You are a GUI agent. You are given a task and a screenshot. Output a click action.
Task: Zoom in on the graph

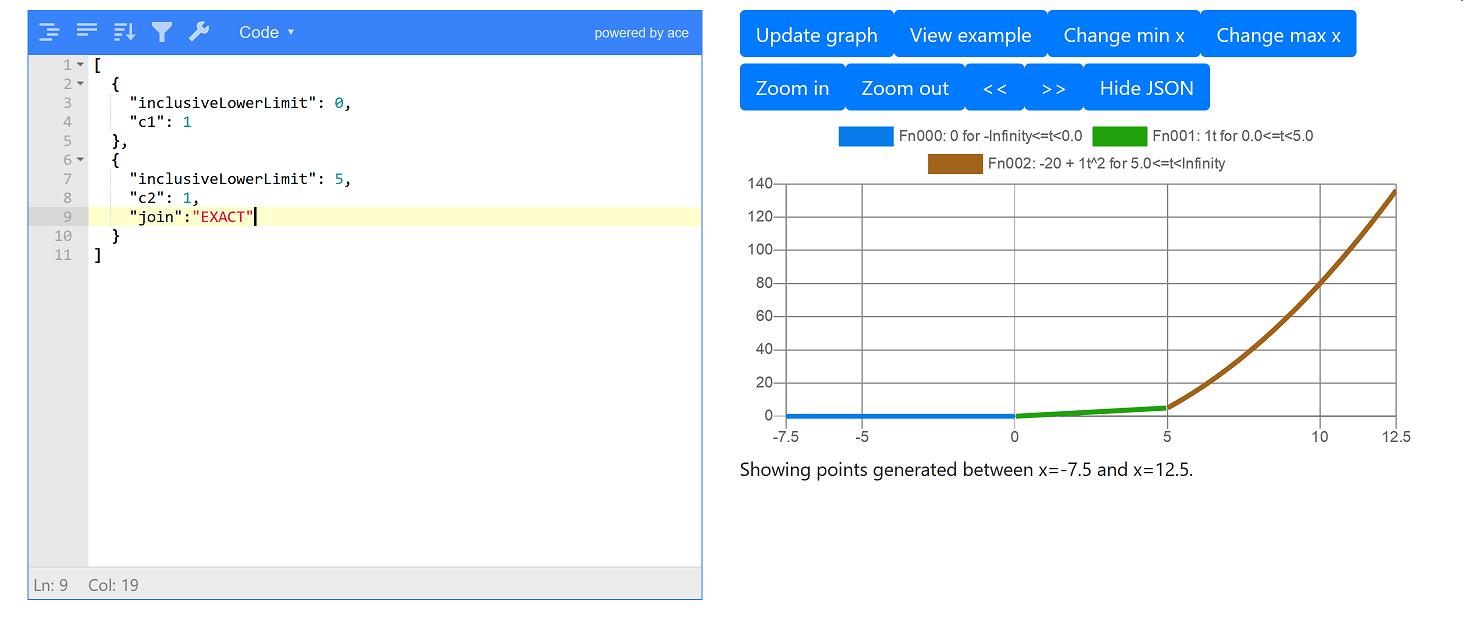[792, 88]
